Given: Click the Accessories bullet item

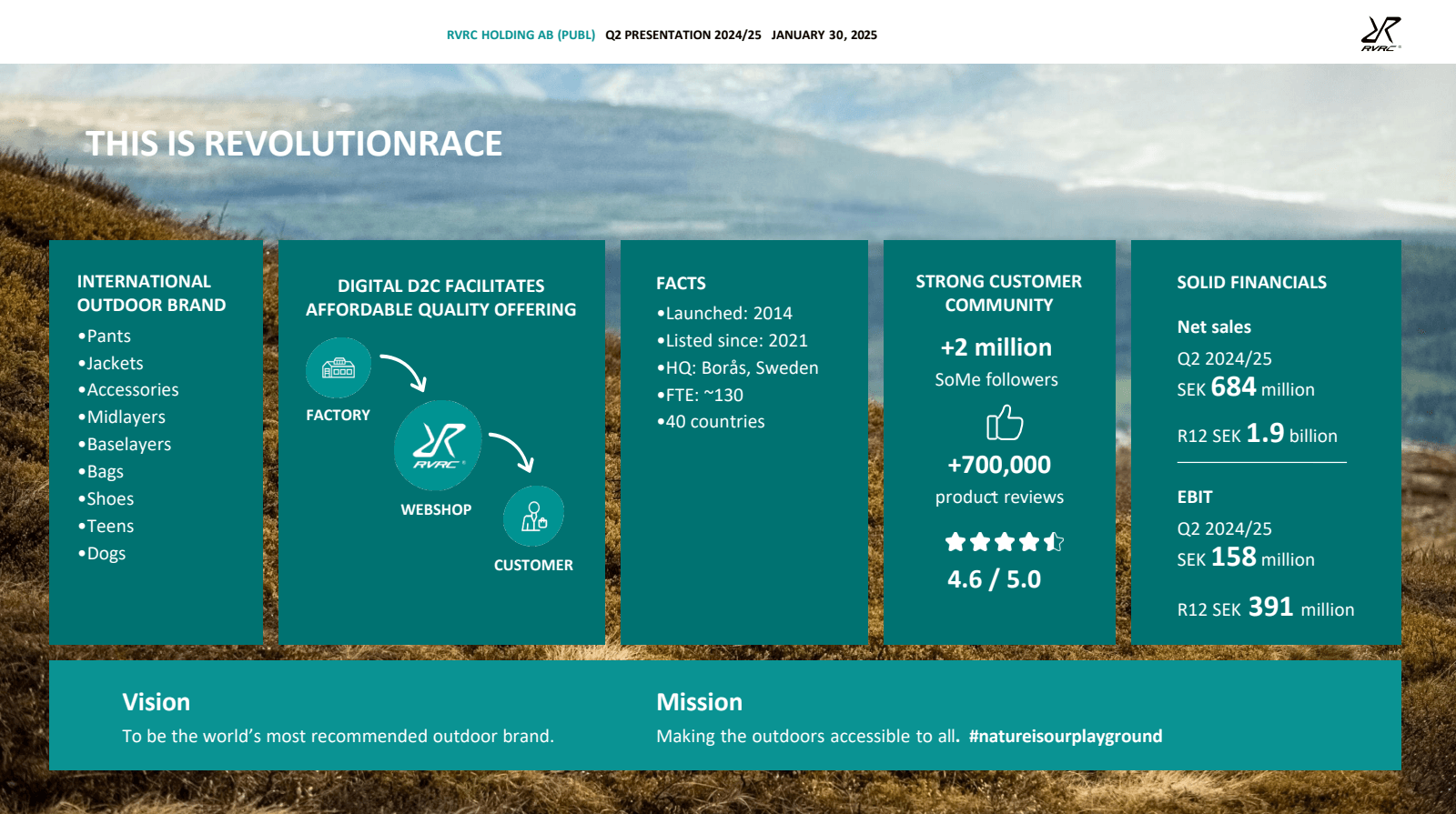Looking at the screenshot, I should pos(128,389).
